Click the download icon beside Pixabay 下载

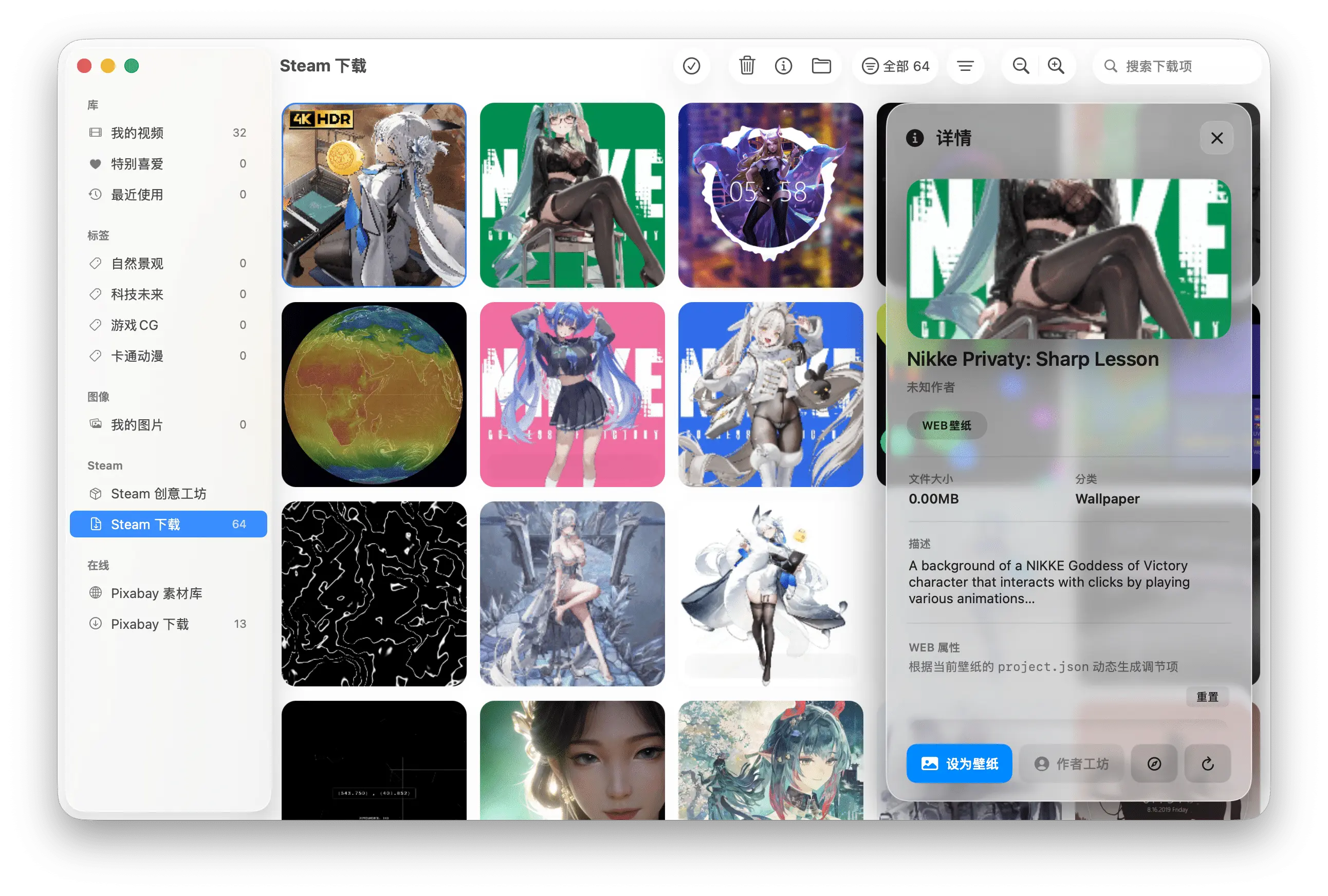click(96, 624)
